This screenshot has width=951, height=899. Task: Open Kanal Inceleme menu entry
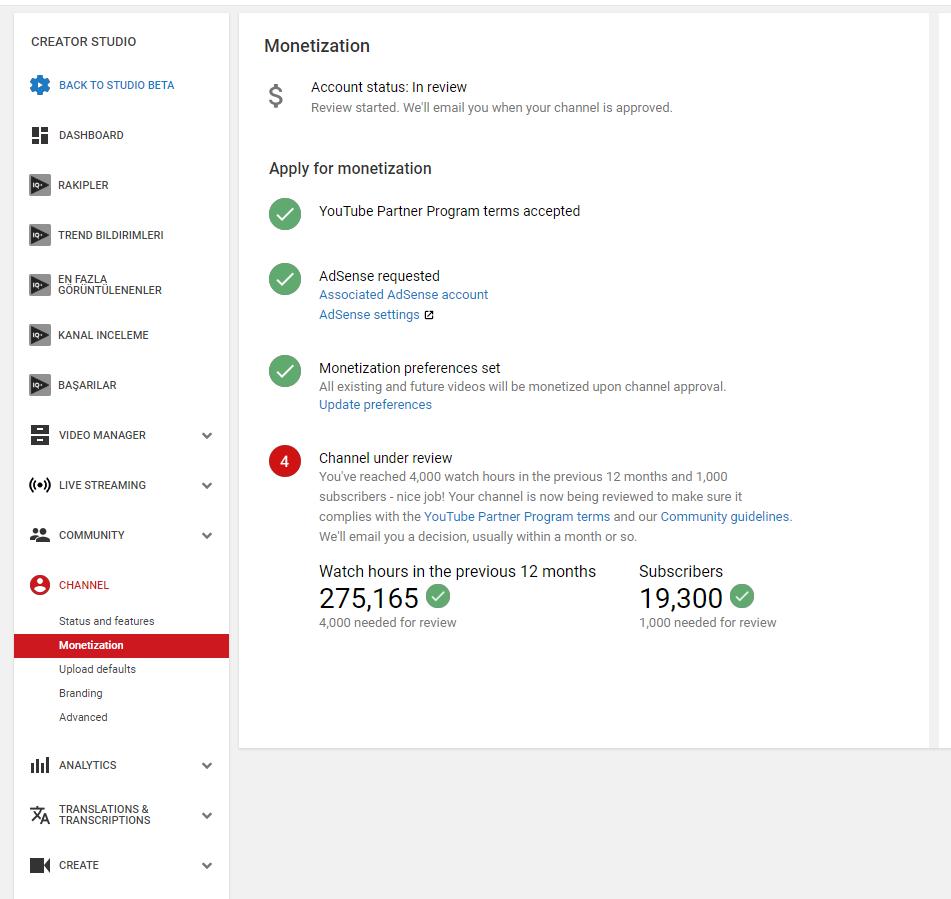pos(103,335)
